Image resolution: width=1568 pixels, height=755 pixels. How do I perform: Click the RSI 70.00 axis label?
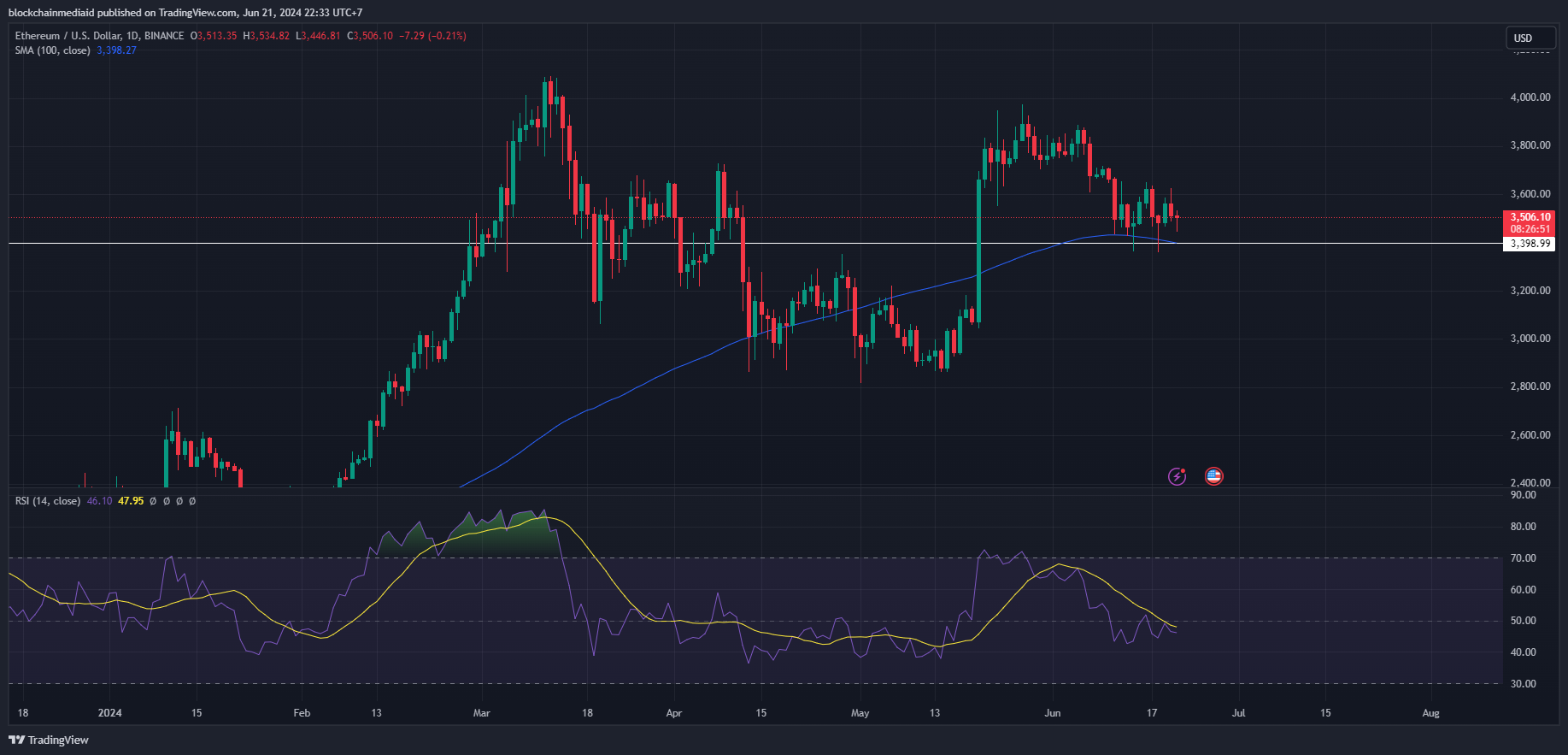pyautogui.click(x=1523, y=558)
